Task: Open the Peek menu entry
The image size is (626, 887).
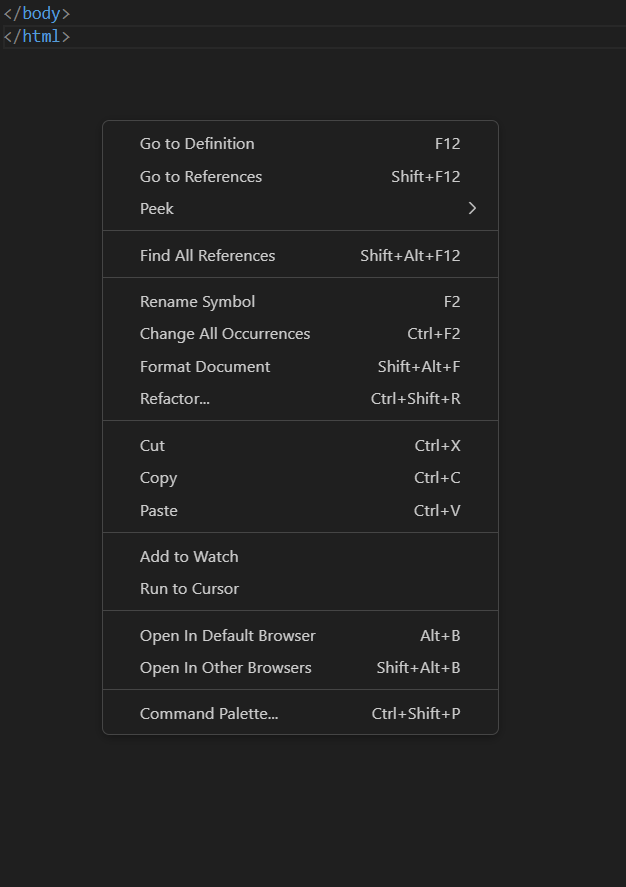Action: 300,209
